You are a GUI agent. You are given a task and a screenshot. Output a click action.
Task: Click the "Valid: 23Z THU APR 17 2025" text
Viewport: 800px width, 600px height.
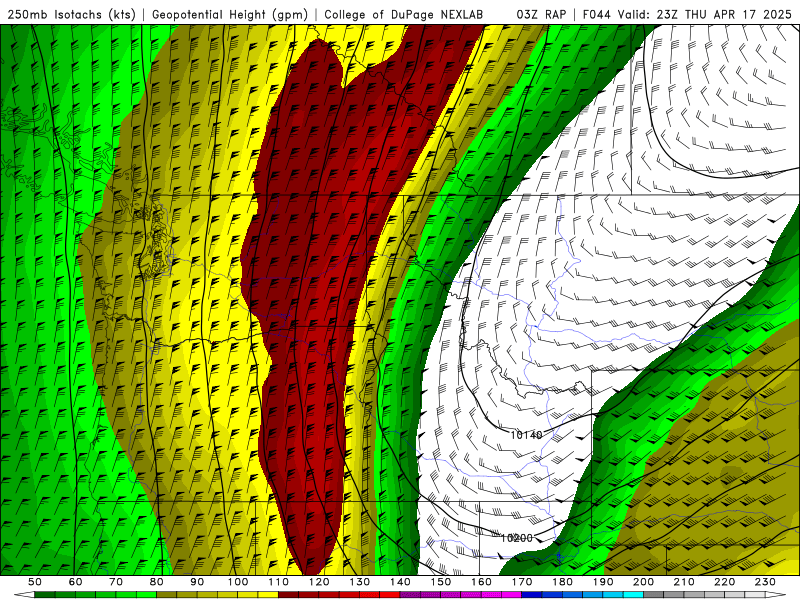click(x=705, y=14)
